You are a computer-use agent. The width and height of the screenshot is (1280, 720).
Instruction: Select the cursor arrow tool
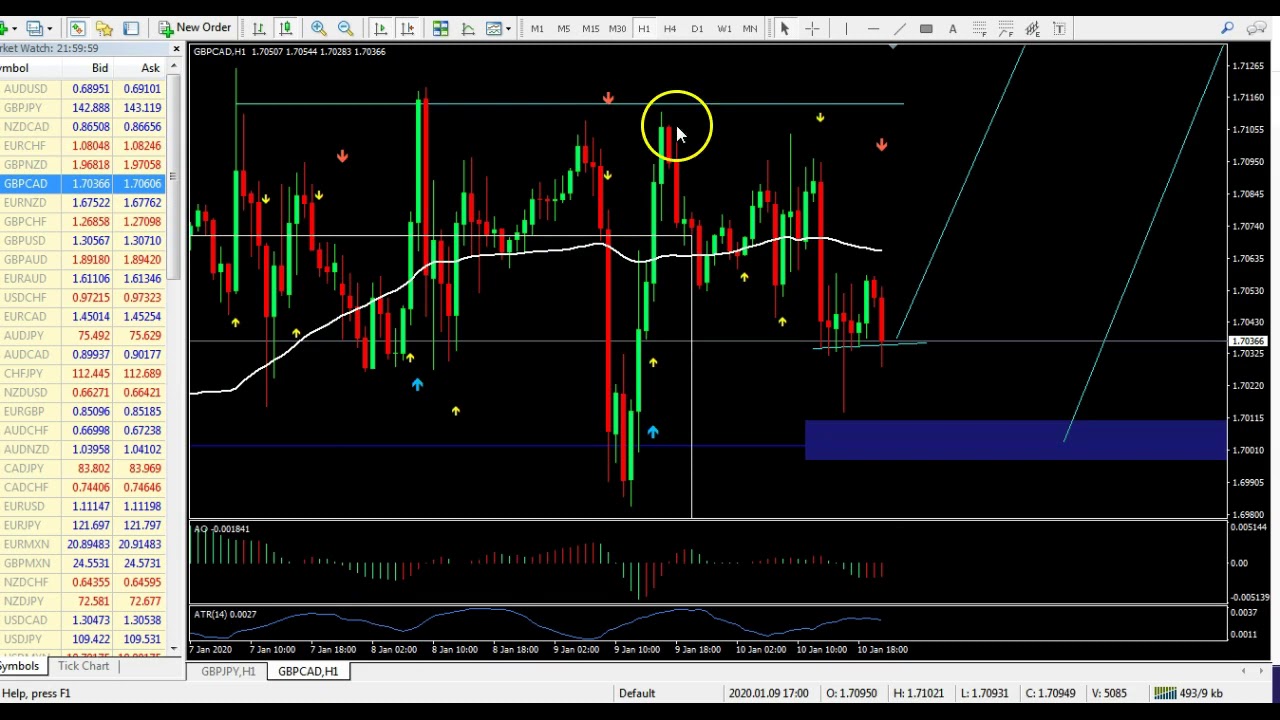point(785,28)
